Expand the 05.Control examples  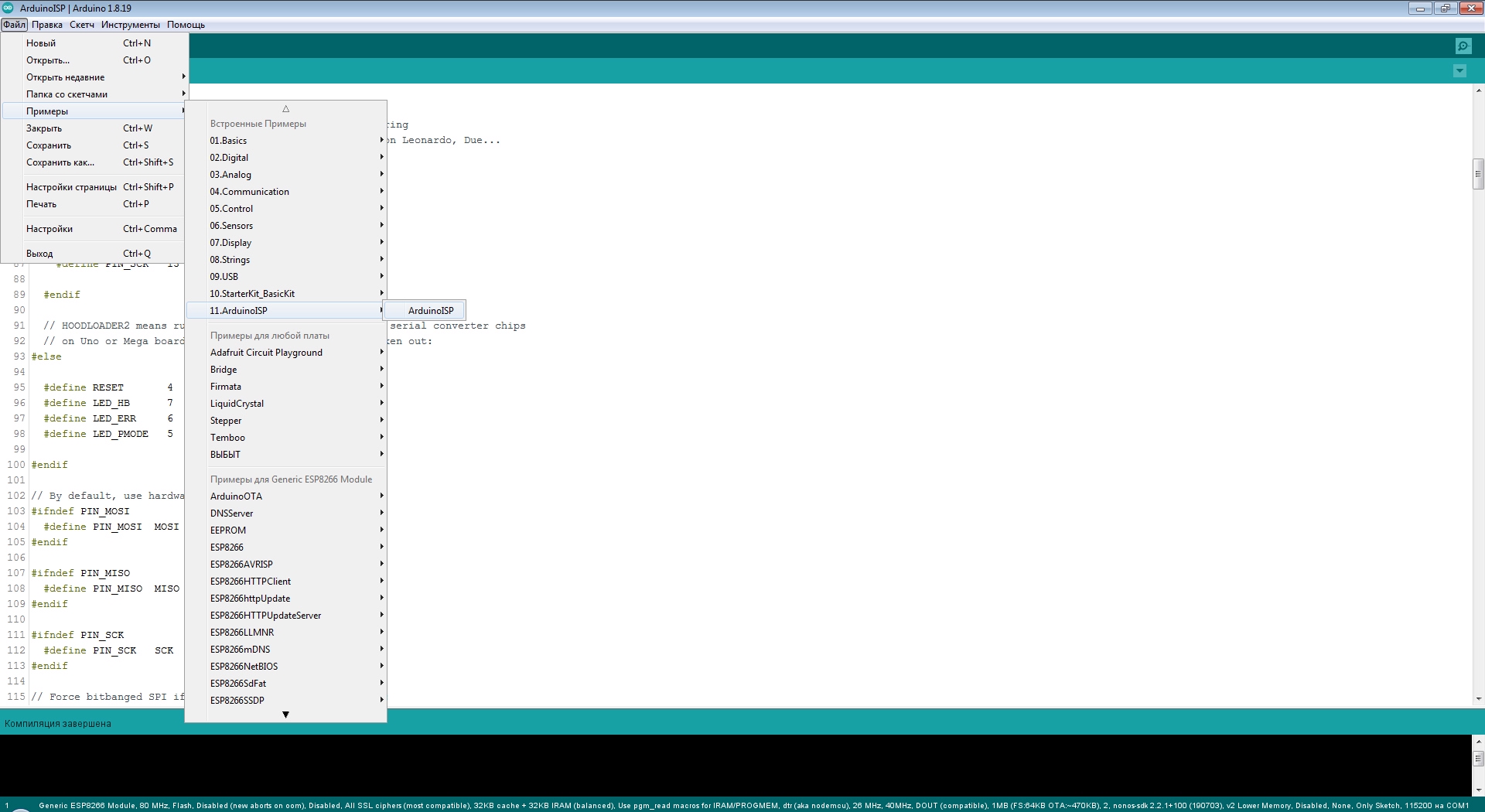click(x=286, y=209)
